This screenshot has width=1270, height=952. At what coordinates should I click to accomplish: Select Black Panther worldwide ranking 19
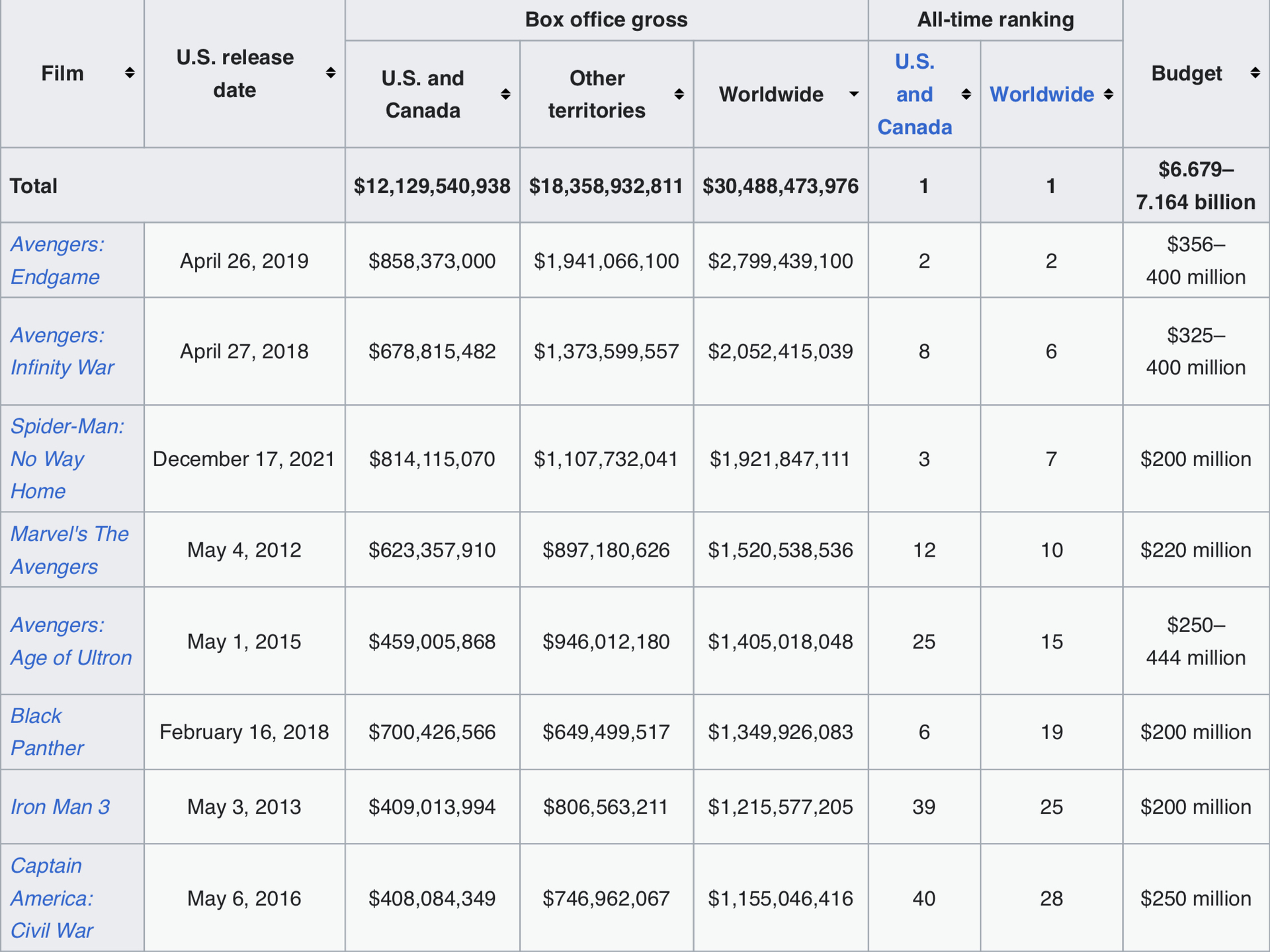pyautogui.click(x=1051, y=732)
